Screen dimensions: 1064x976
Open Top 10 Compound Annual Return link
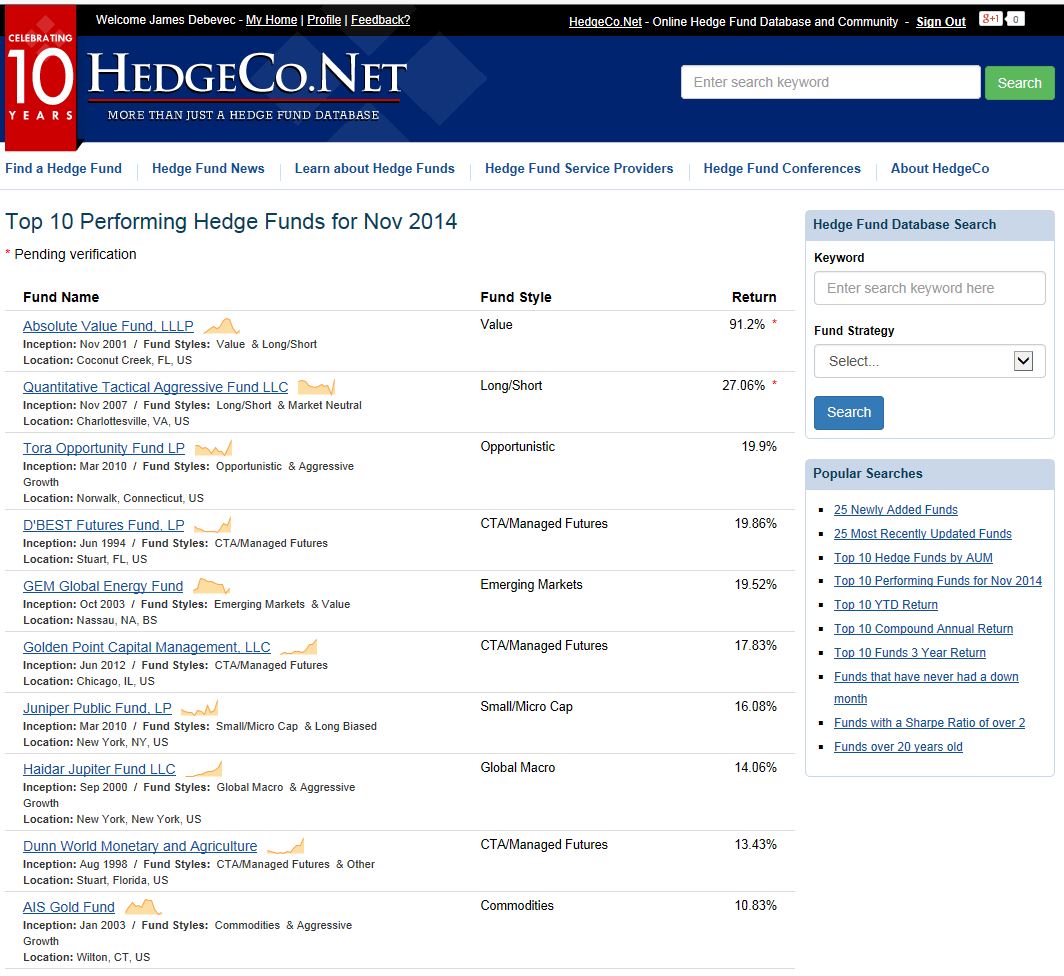[924, 628]
